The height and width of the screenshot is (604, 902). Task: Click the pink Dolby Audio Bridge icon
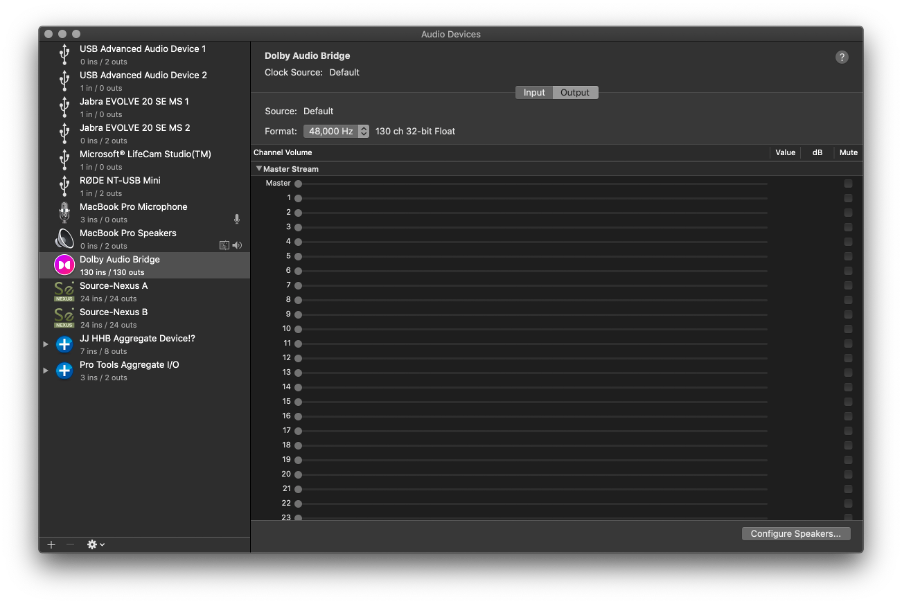pyautogui.click(x=64, y=265)
